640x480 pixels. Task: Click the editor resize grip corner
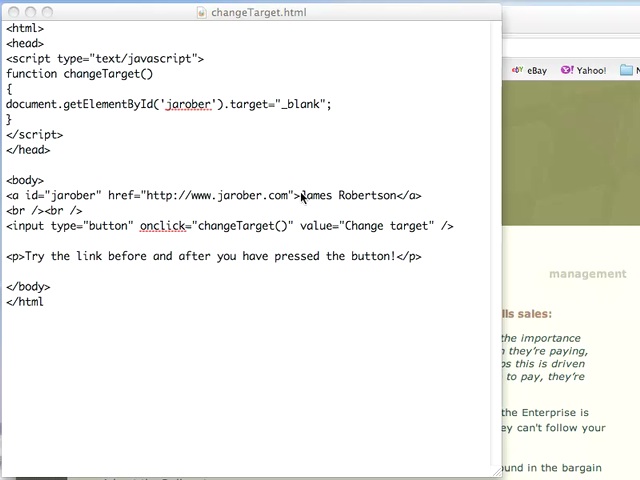pos(497,471)
